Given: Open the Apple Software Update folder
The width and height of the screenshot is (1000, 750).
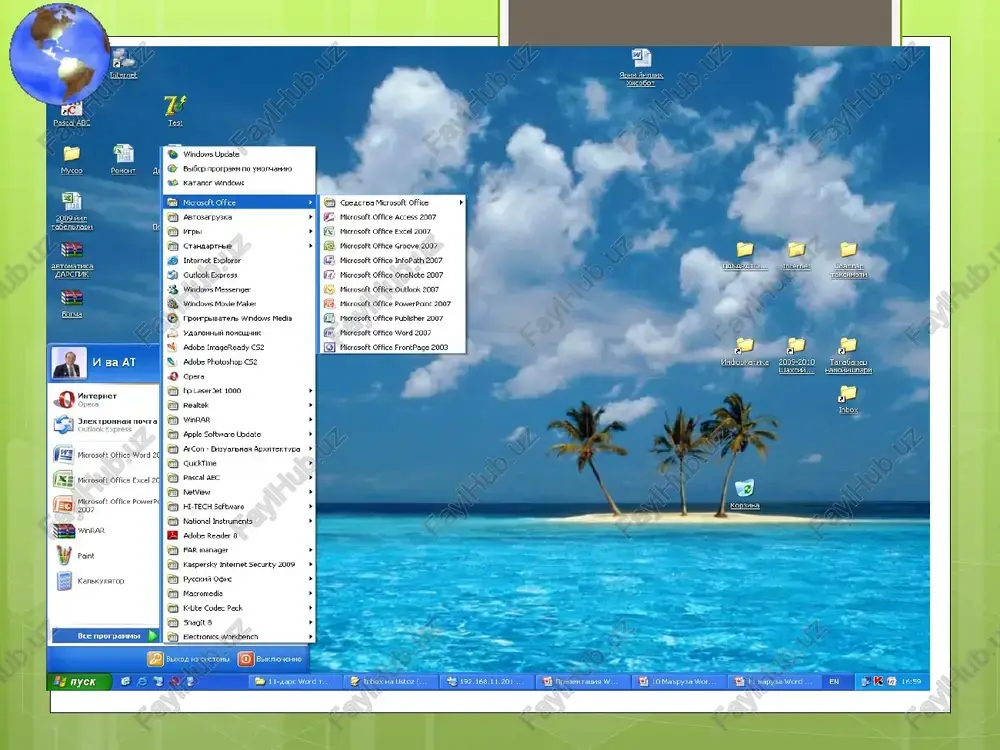Looking at the screenshot, I should (x=239, y=434).
